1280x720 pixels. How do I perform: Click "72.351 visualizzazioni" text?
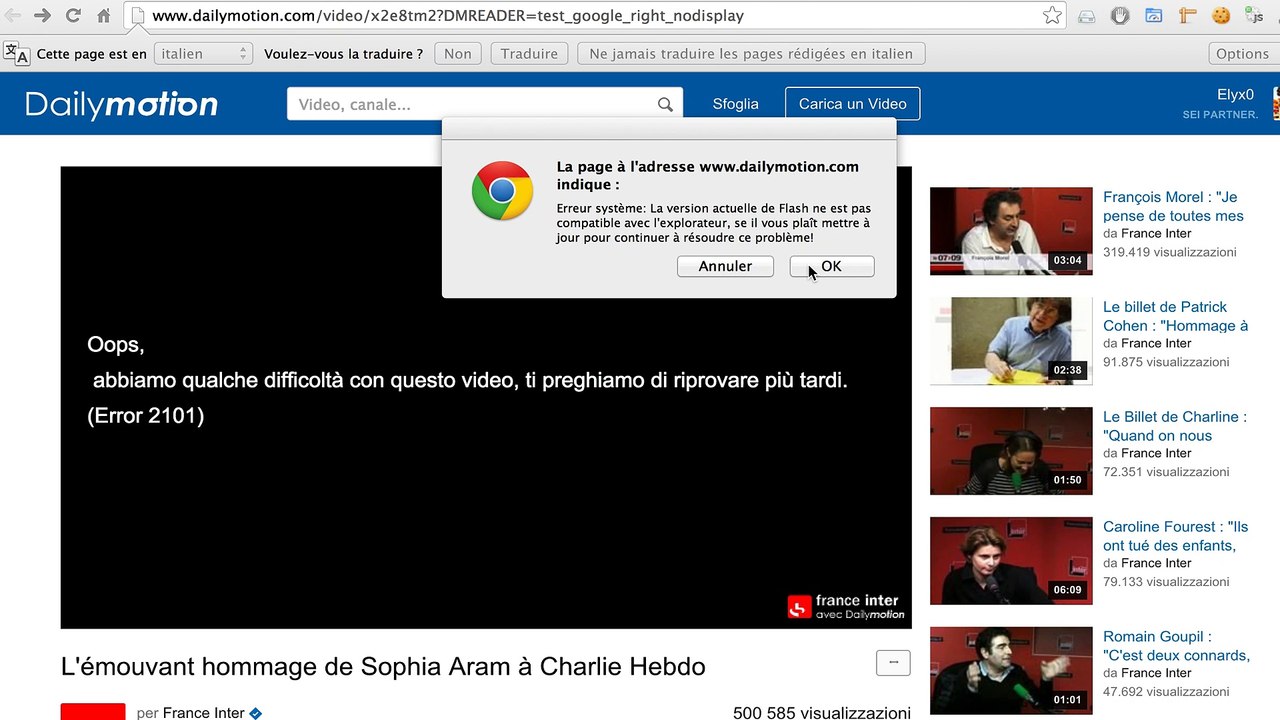point(1166,472)
